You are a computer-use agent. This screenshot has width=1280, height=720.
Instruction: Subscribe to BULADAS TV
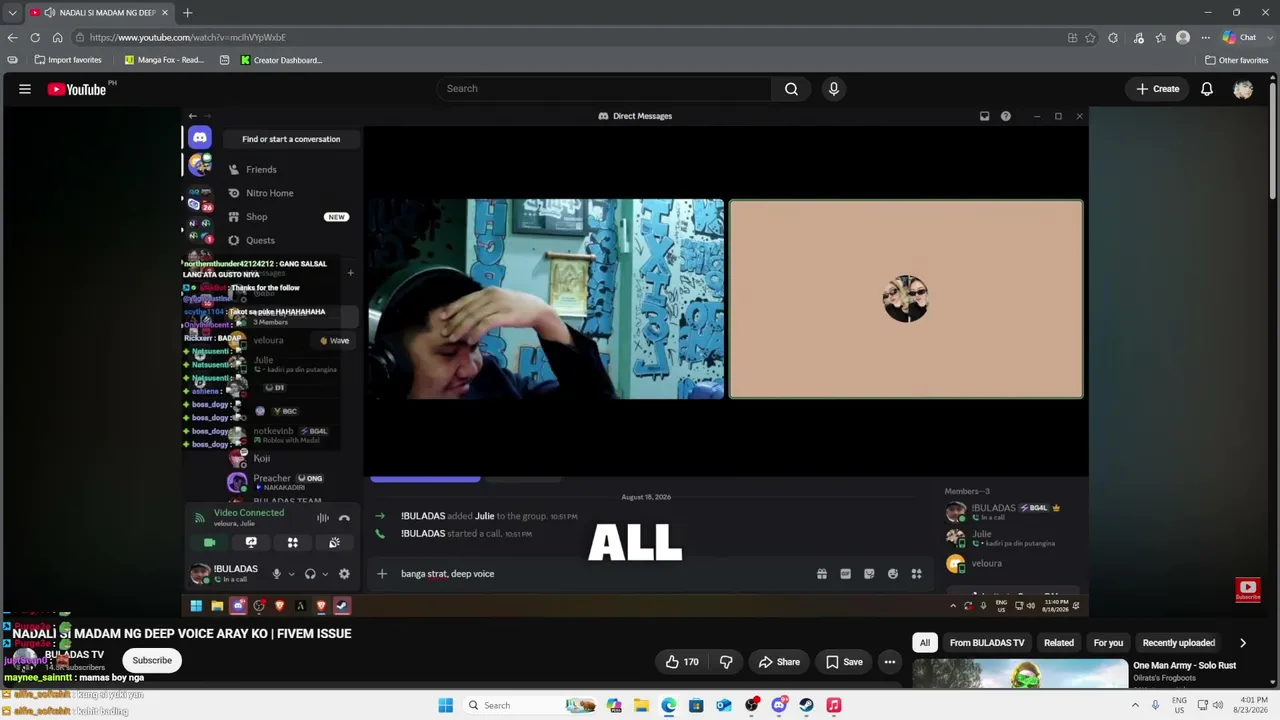[x=152, y=660]
